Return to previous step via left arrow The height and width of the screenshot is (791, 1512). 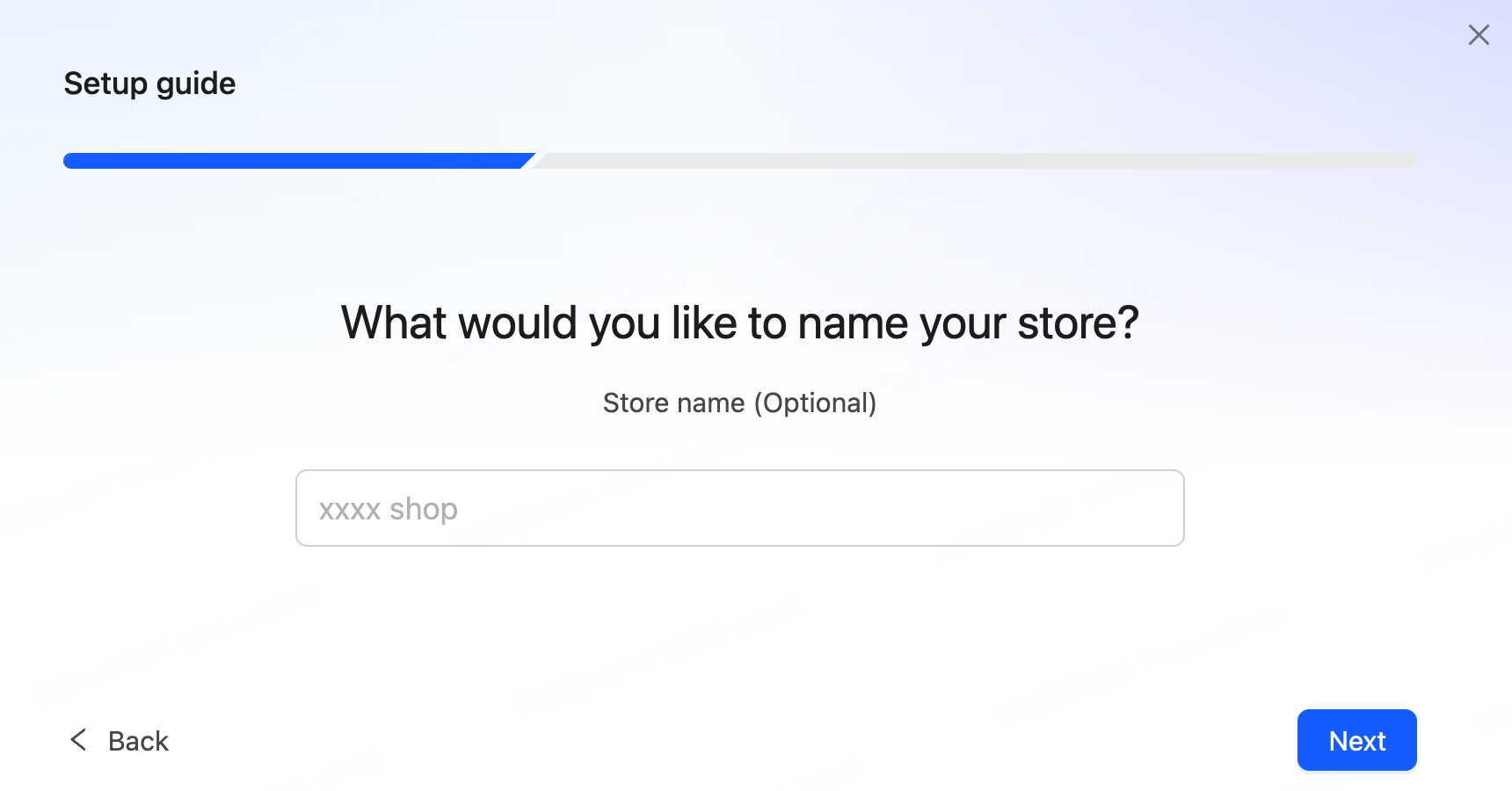pyautogui.click(x=78, y=740)
